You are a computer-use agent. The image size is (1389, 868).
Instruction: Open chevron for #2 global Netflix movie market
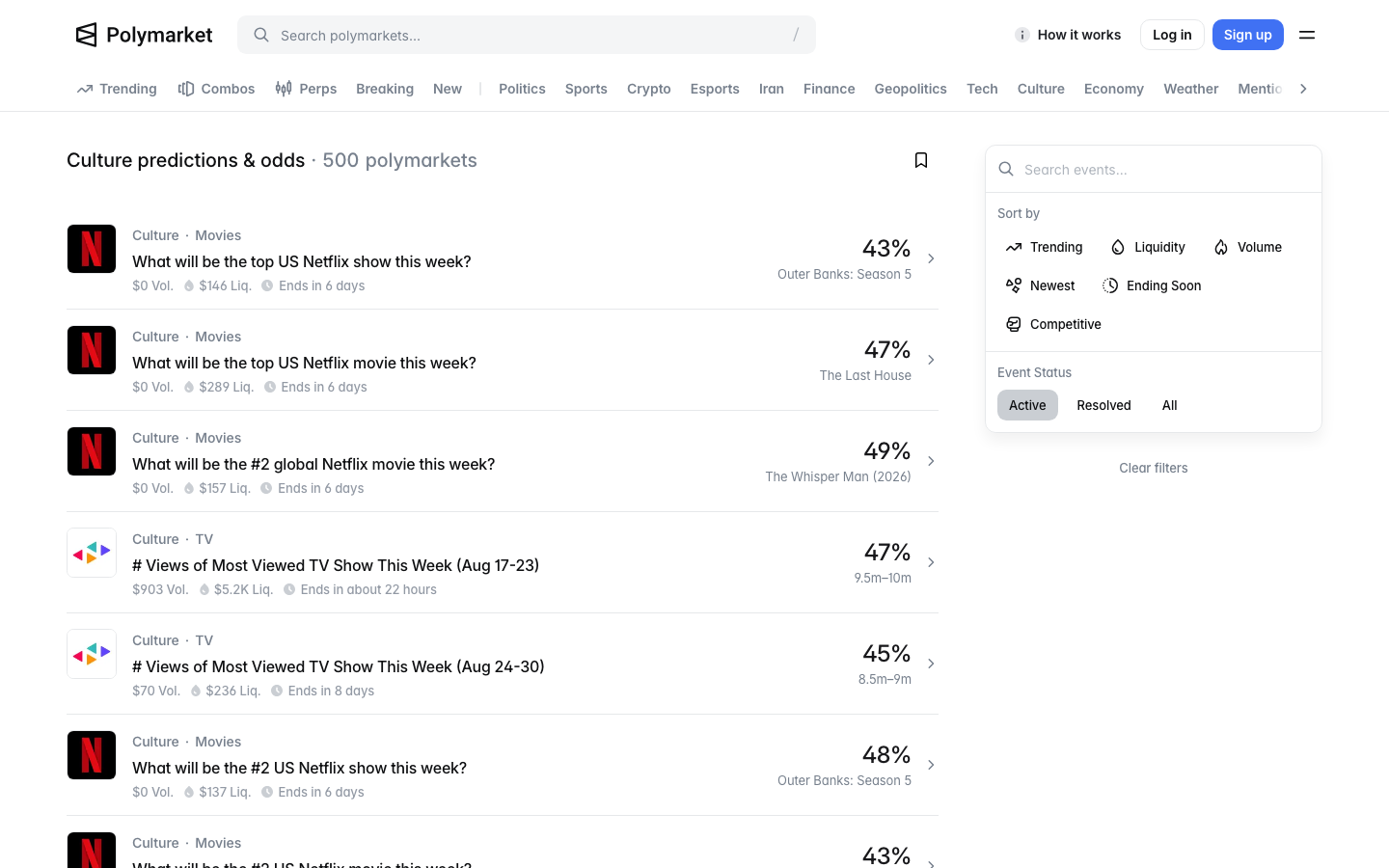(x=931, y=461)
